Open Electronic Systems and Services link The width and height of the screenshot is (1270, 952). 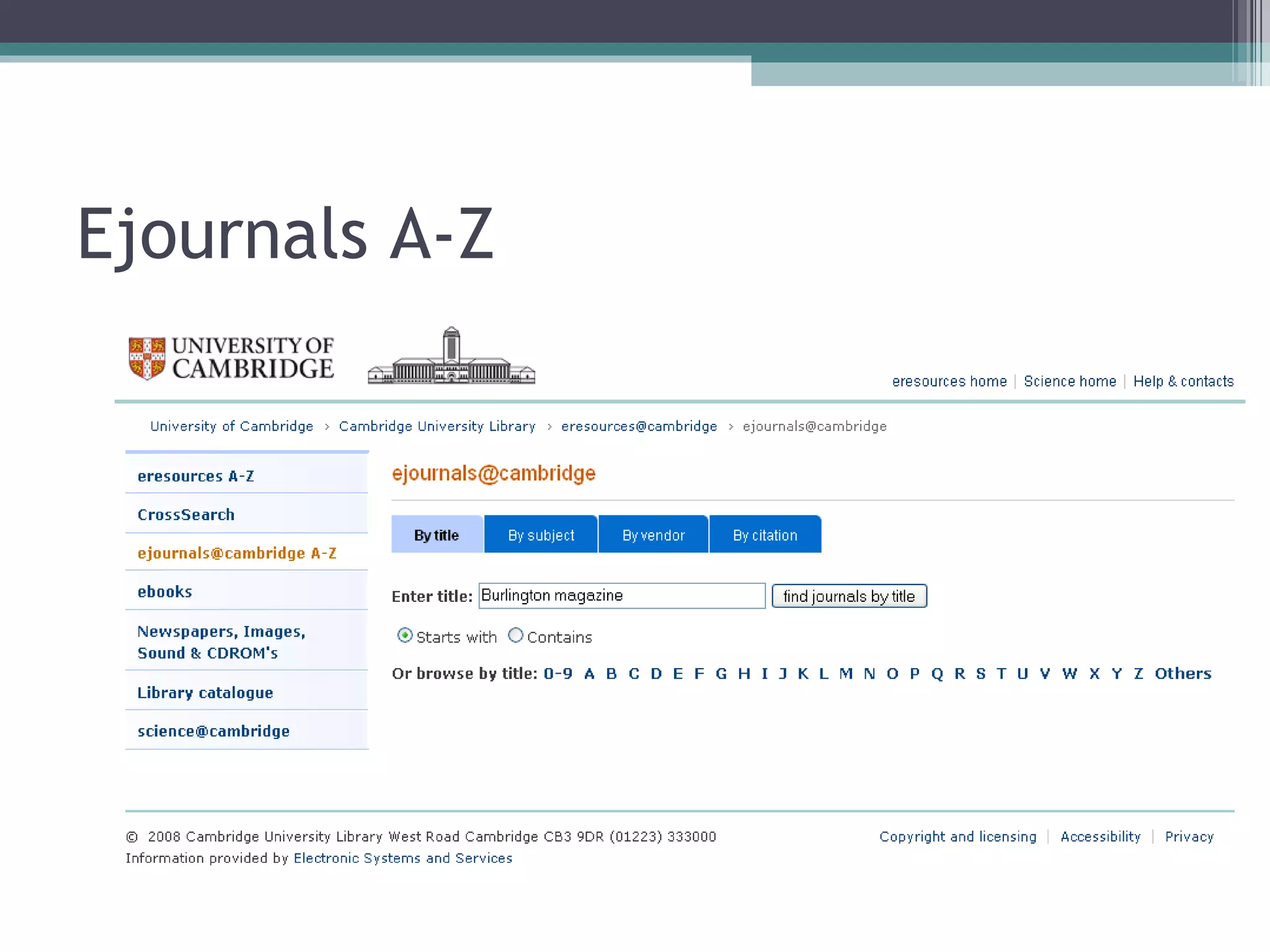coord(403,858)
